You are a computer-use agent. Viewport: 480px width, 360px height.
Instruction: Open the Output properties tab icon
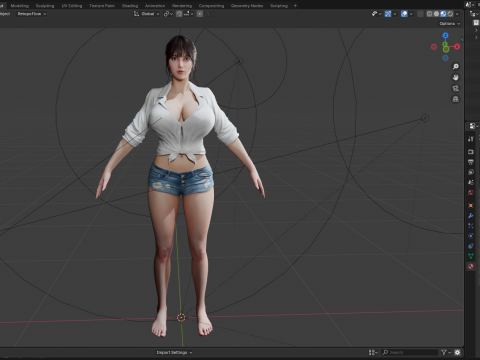[x=471, y=162]
